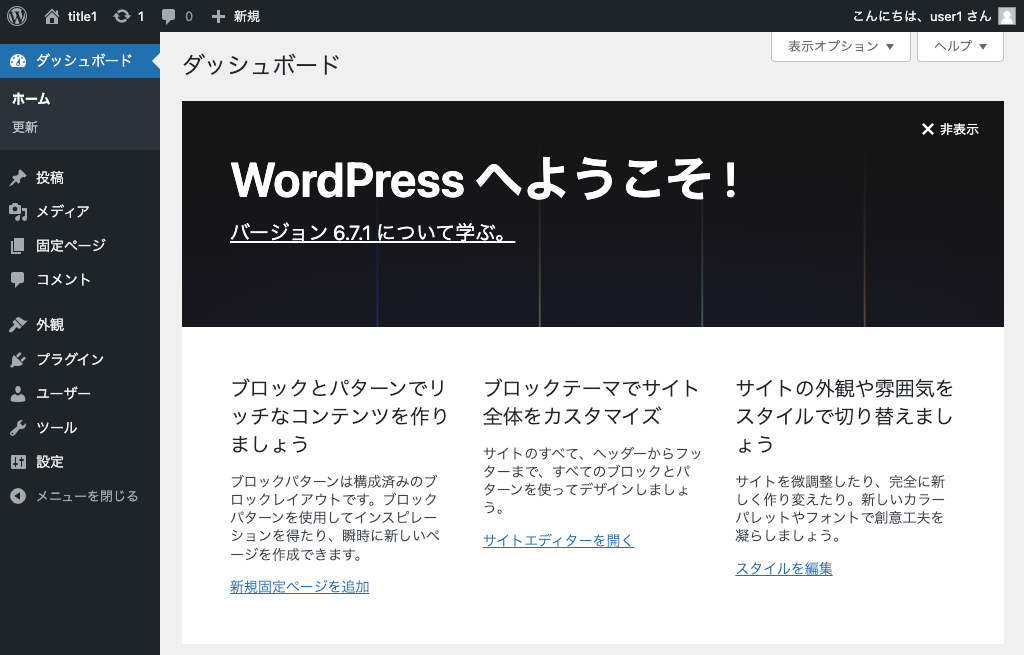Open the WordPress logo menu

tap(17, 16)
